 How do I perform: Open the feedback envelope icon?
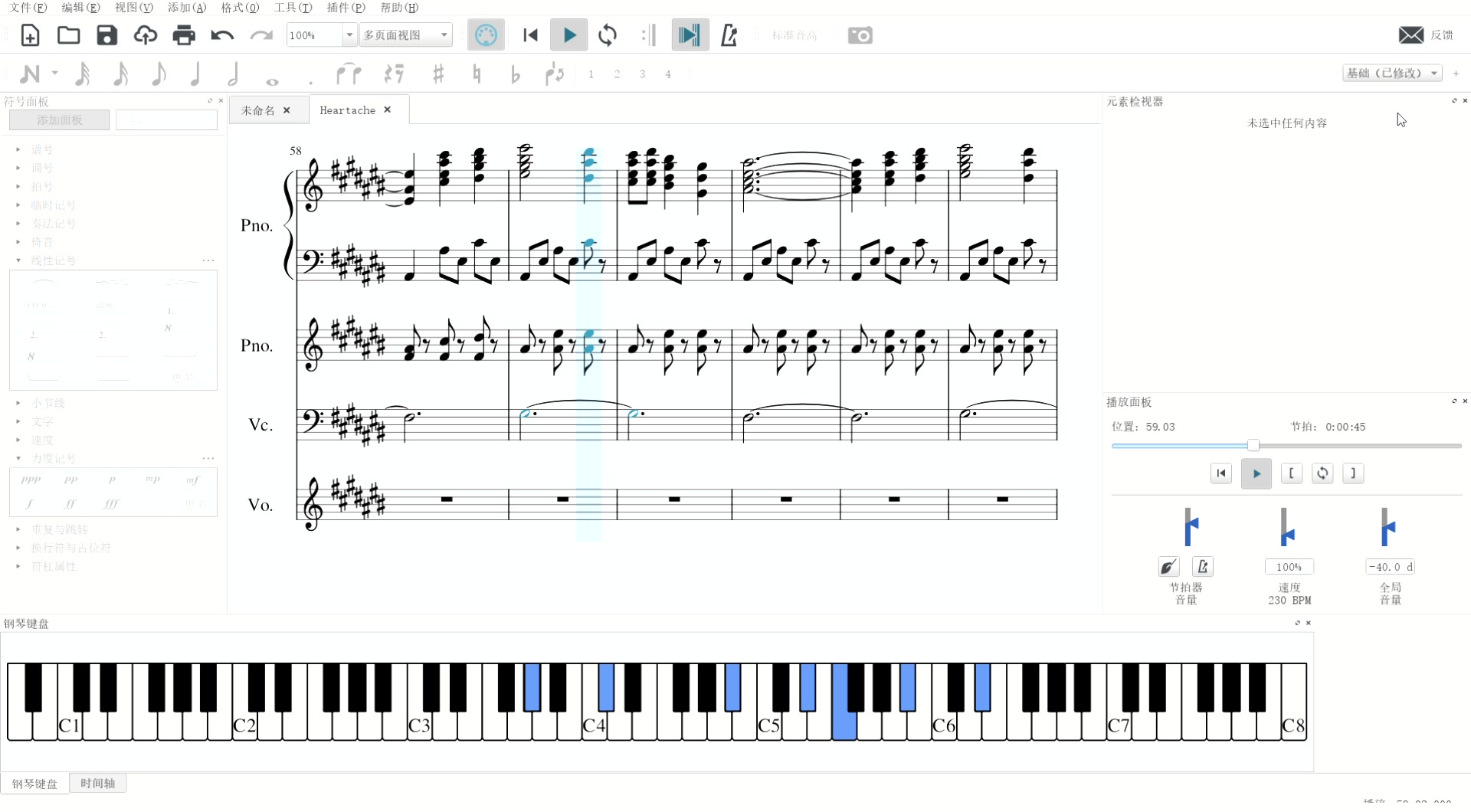pos(1411,35)
